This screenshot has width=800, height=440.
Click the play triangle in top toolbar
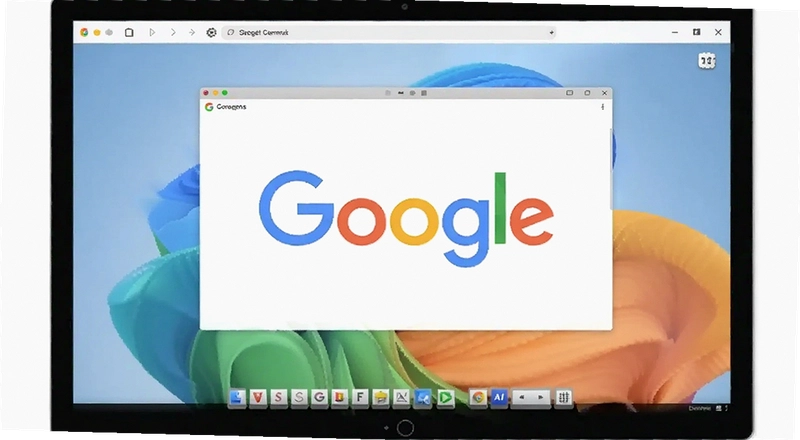(x=152, y=32)
